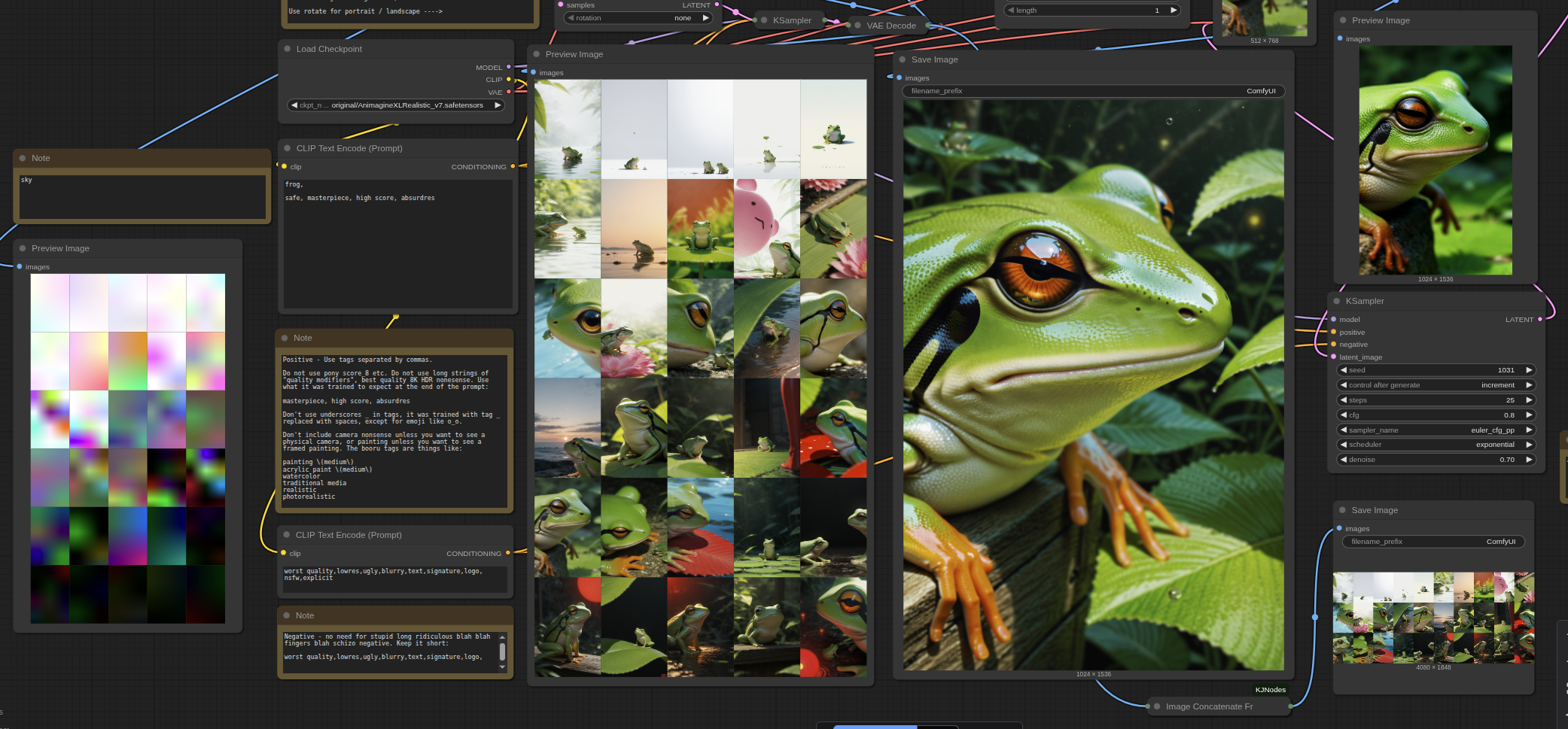The image size is (1568, 729).
Task: Click images port on the single-frog Preview Image node
Action: (x=1340, y=38)
